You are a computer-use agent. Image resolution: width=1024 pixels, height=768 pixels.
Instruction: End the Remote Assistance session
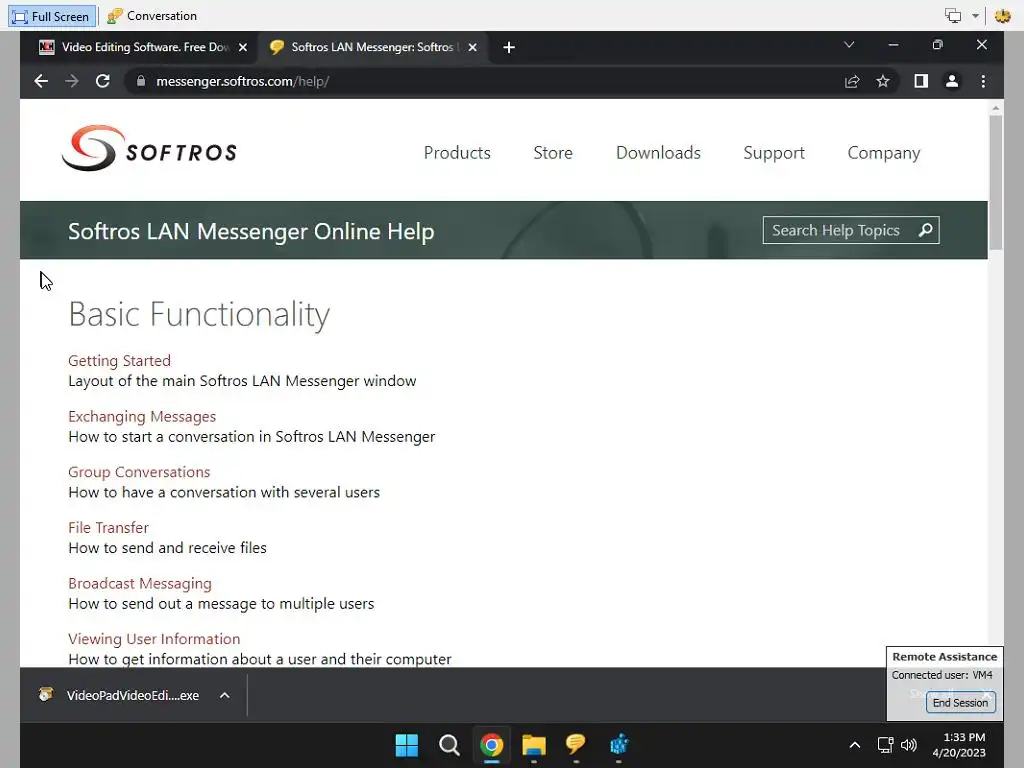coord(960,703)
